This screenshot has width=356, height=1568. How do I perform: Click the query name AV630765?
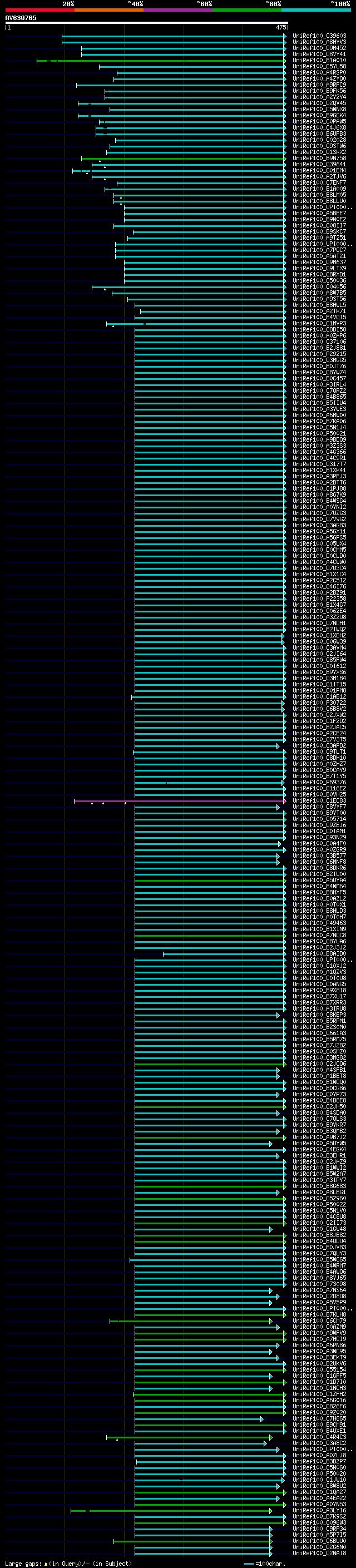[21, 18]
